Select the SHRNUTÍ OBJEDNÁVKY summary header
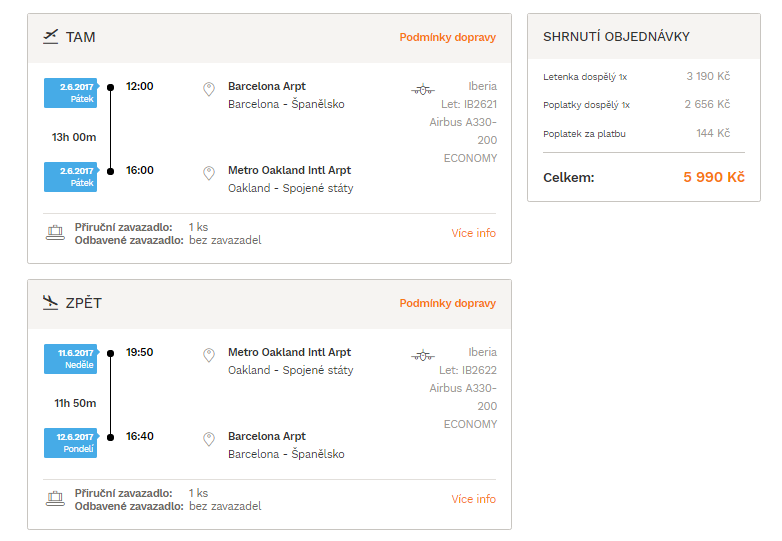Viewport: 782px width, 541px height. coord(616,36)
